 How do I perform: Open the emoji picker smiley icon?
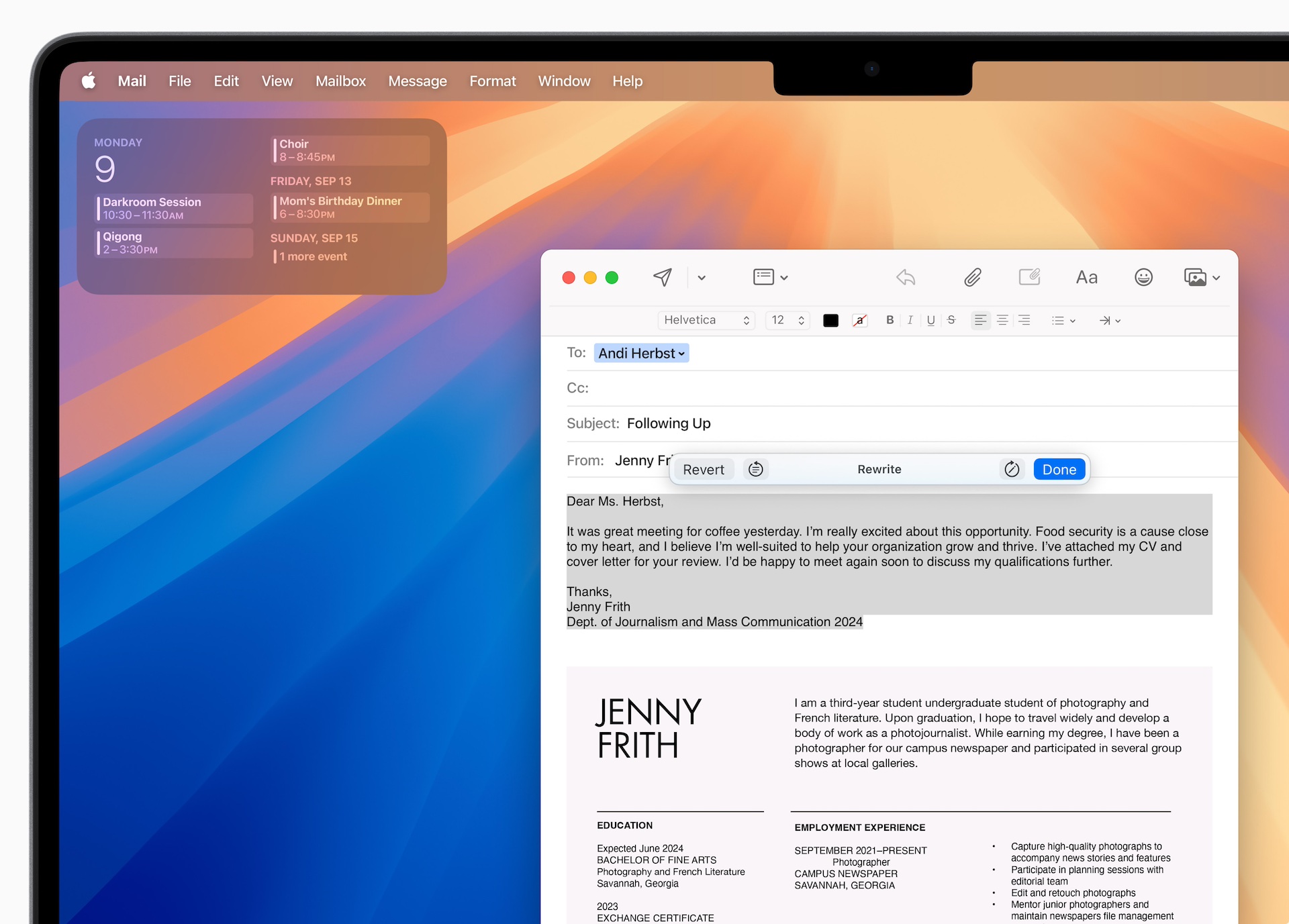(x=1143, y=277)
